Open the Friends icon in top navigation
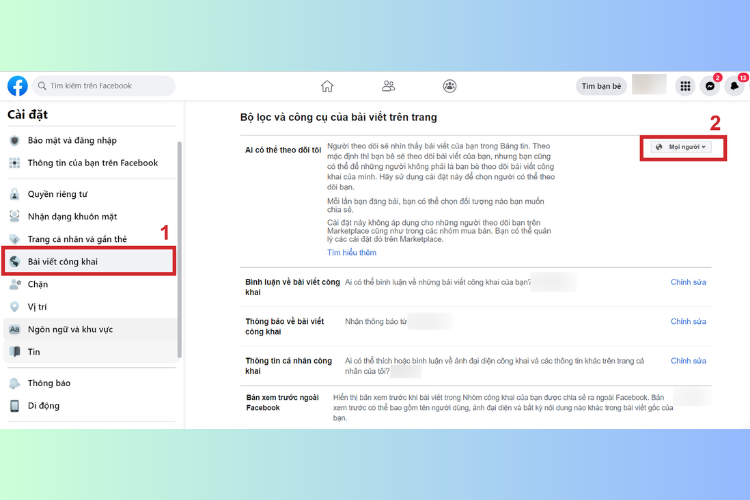This screenshot has height=500, width=750. pos(388,86)
